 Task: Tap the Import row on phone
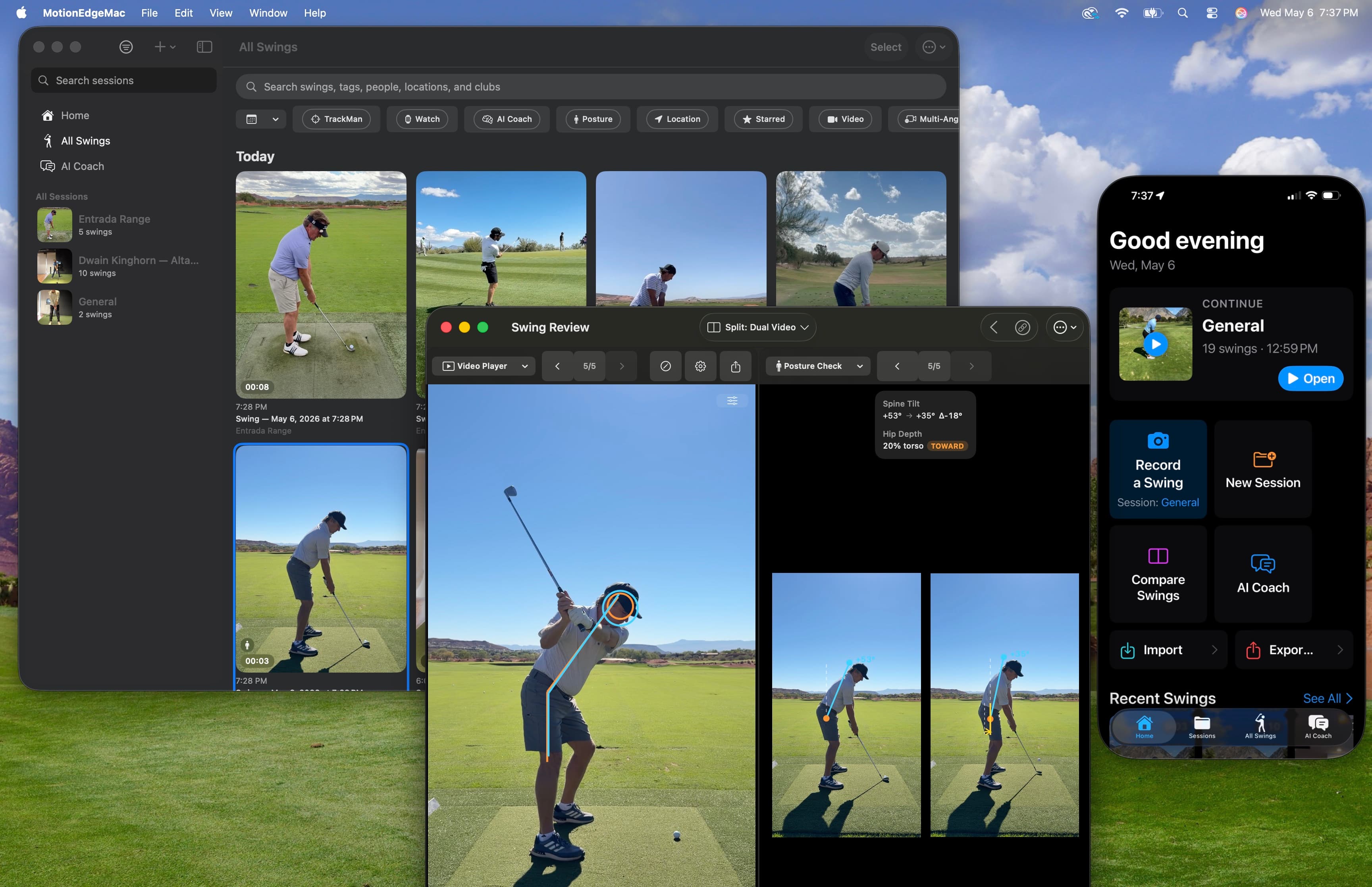[x=1168, y=650]
